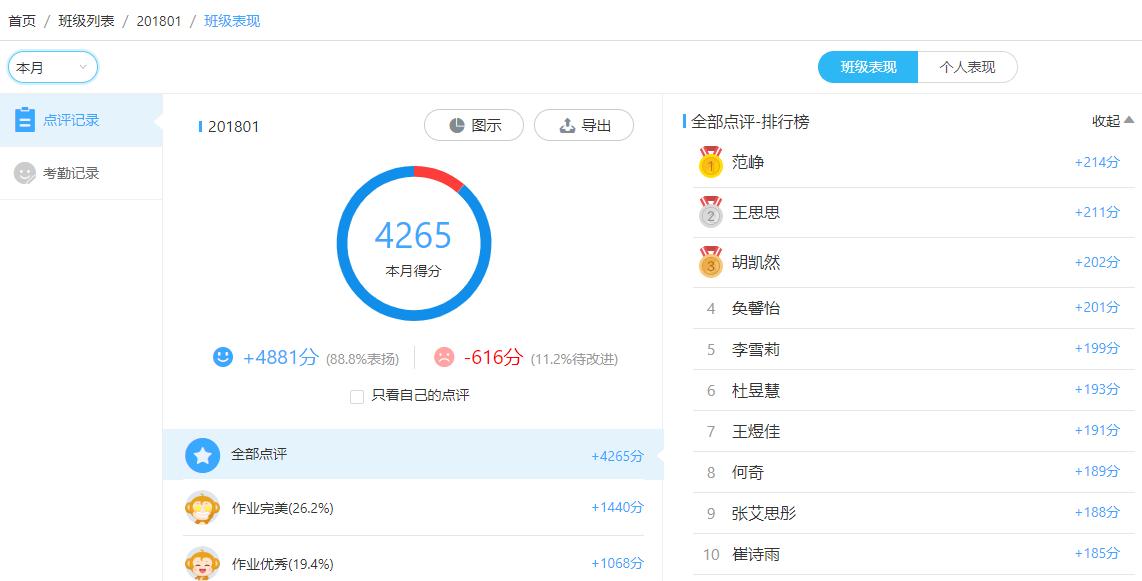Screen dimensions: 1142x581
Task: Click the 4265 score donut chart
Action: [x=414, y=244]
